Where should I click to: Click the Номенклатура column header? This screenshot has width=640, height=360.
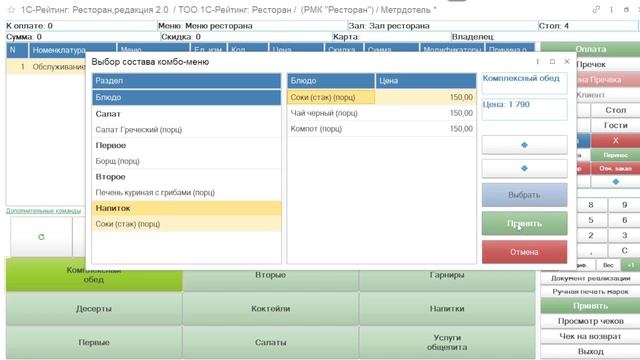point(72,50)
